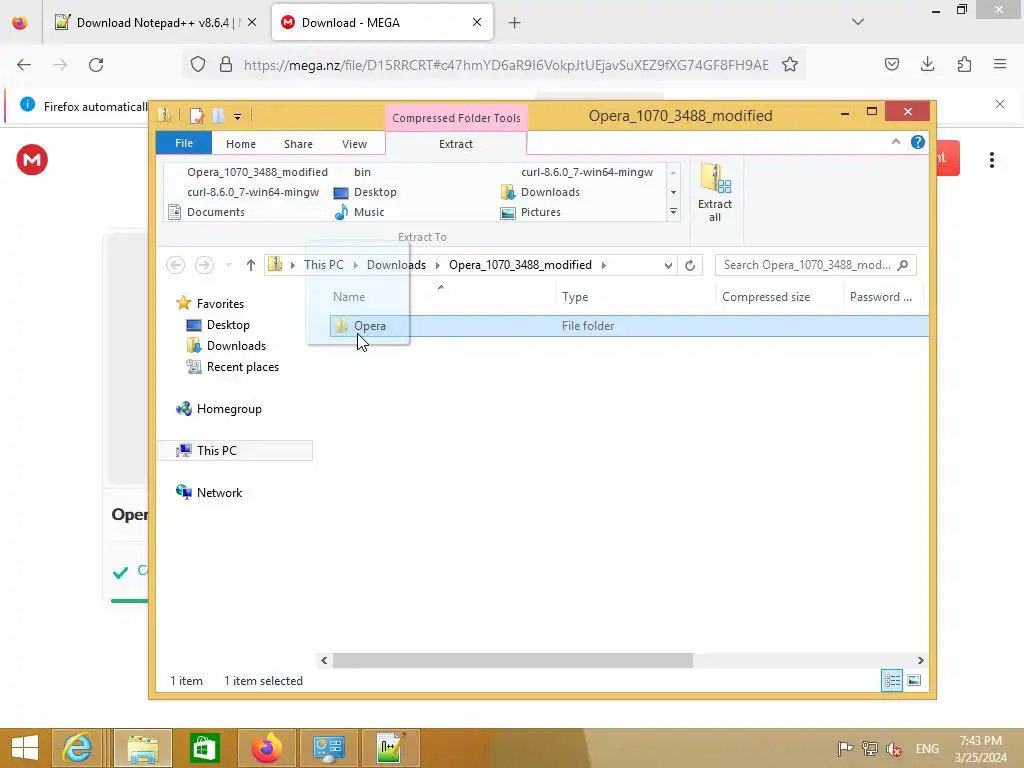Switch to the Home ribbon tab

tap(240, 144)
